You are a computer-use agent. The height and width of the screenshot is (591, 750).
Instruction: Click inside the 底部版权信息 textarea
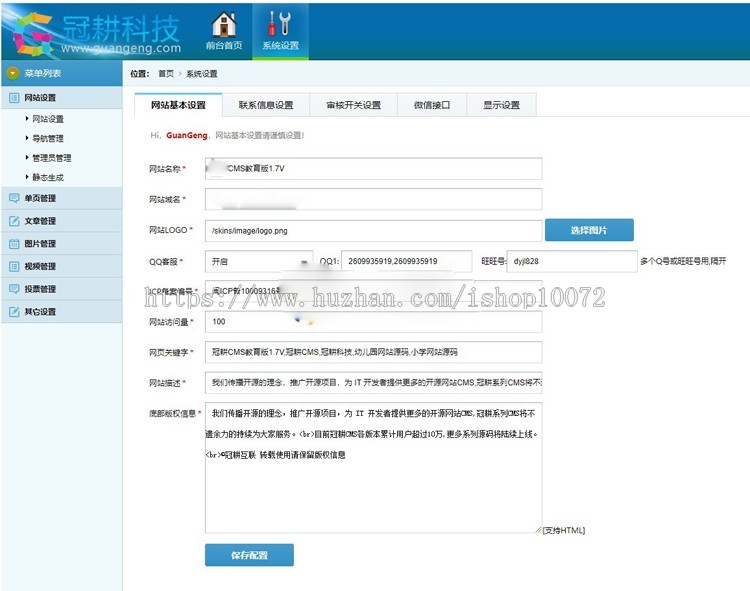tap(374, 468)
